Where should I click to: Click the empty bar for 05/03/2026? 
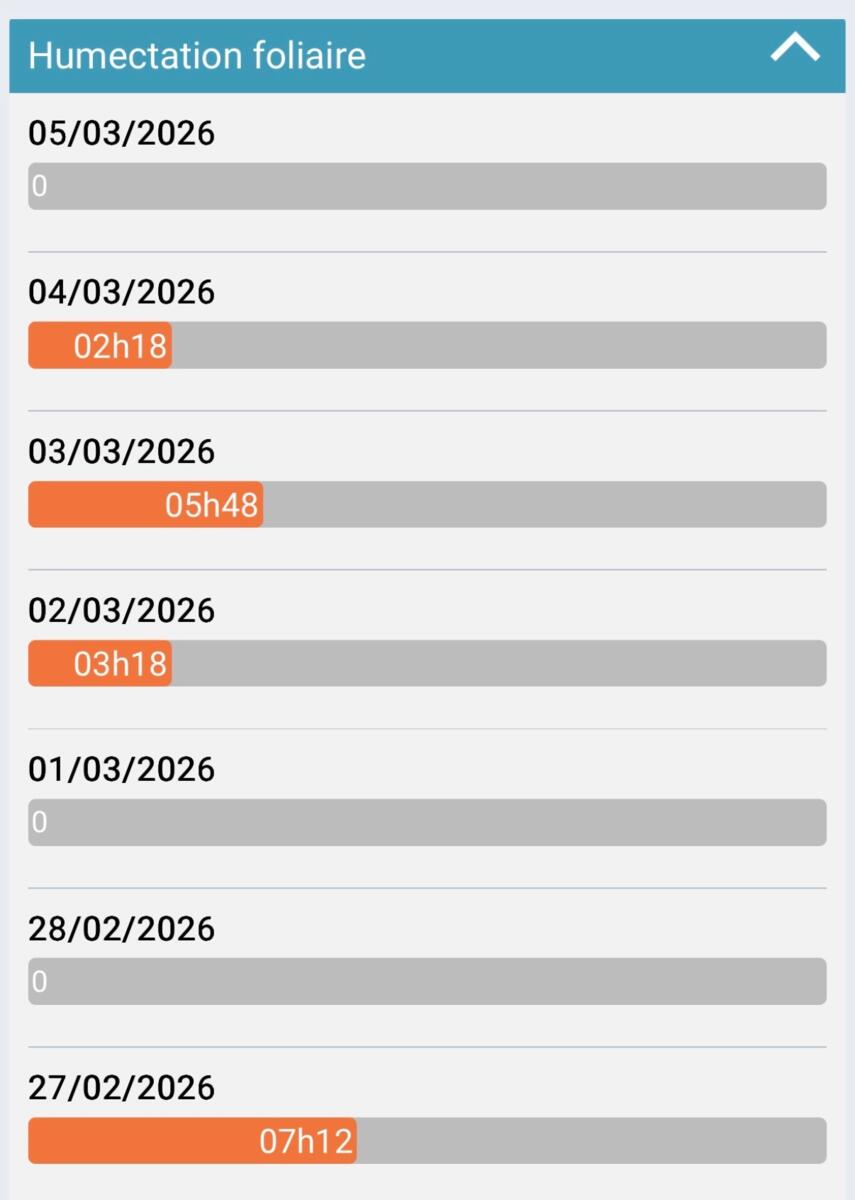[x=427, y=186]
